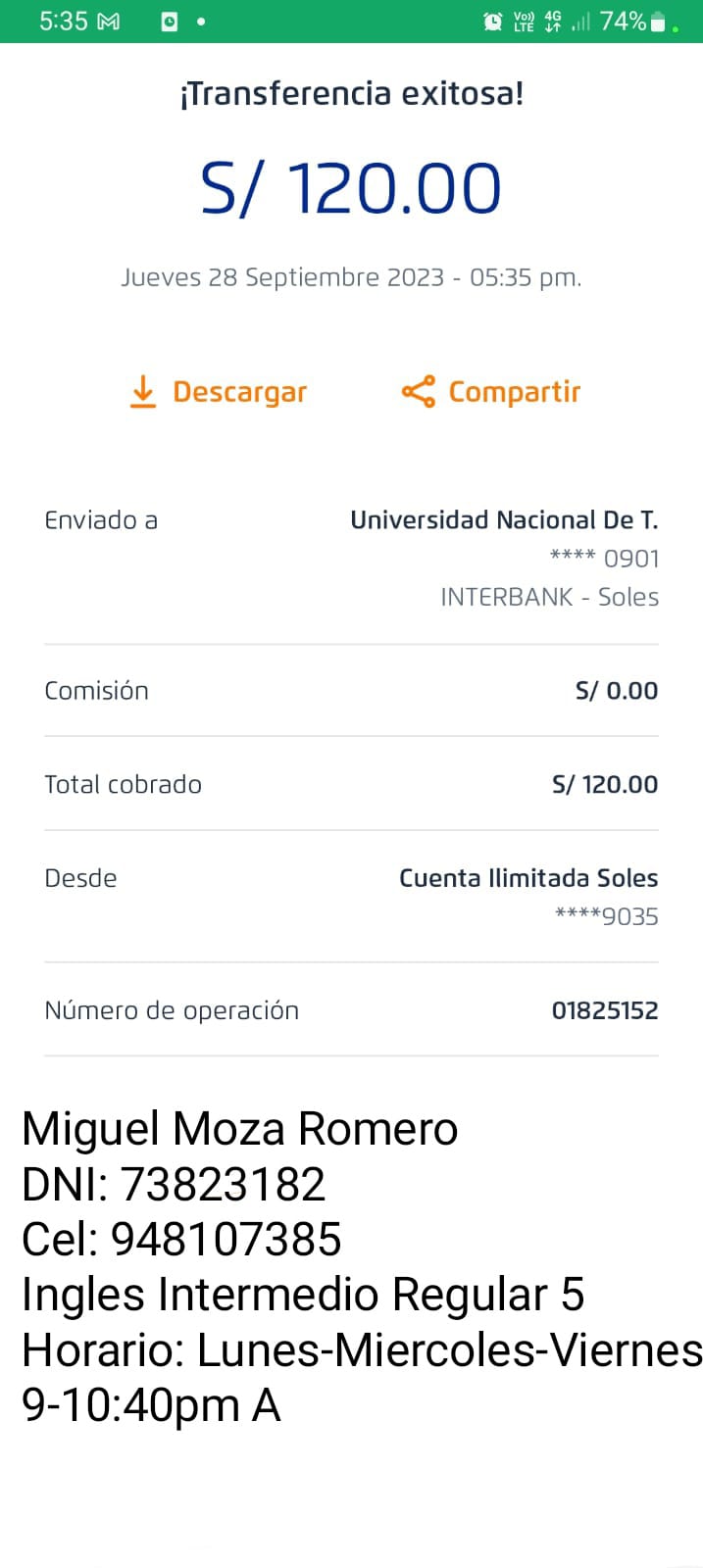Image resolution: width=703 pixels, height=1568 pixels.
Task: Tap the 5:35 clock in status bar
Action: point(63,22)
